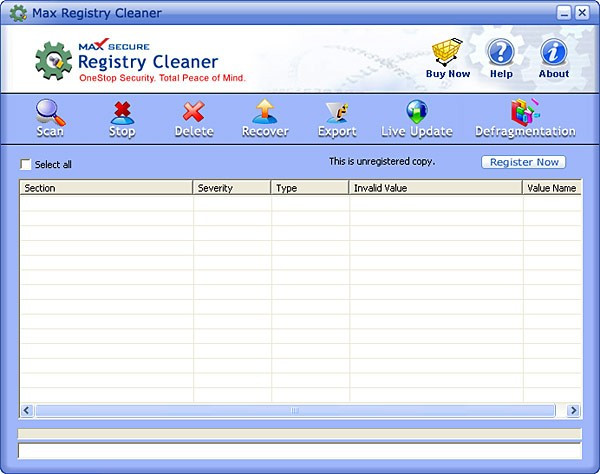Click the Buy Now shopping cart icon

pyautogui.click(x=448, y=58)
